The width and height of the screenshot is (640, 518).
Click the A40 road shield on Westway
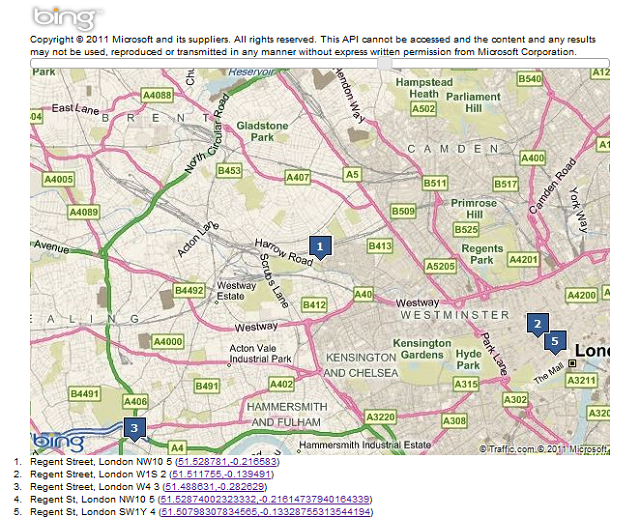364,295
